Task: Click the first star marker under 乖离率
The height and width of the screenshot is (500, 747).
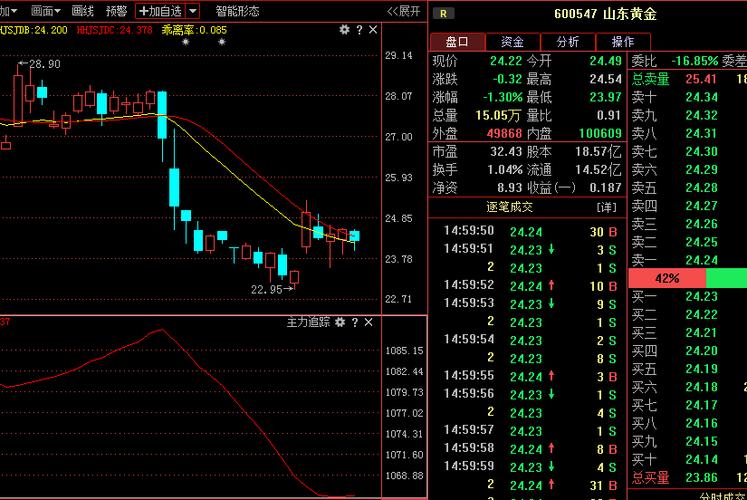Action: click(185, 43)
